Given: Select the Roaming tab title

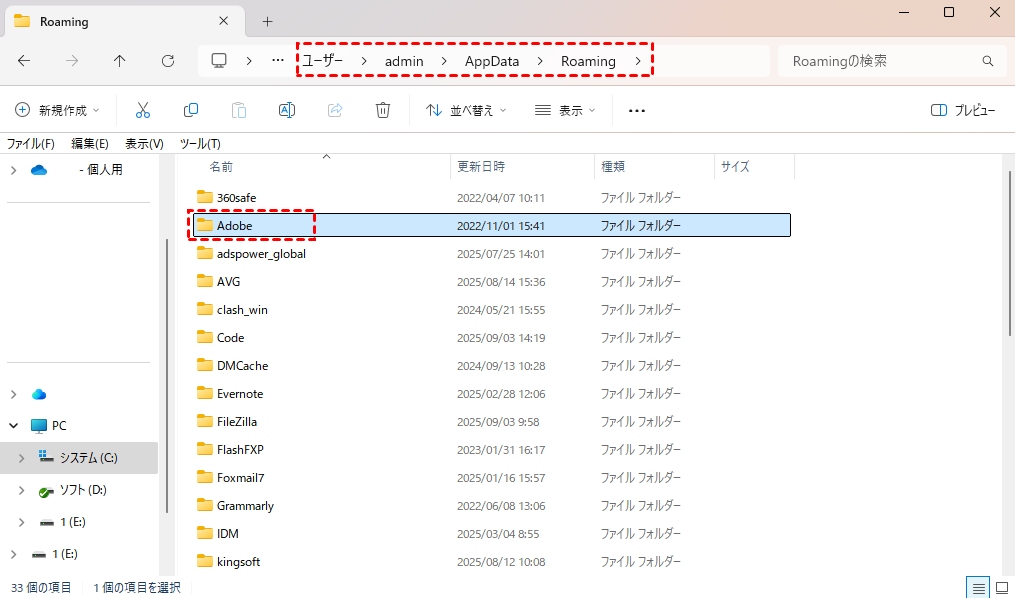Looking at the screenshot, I should click(x=64, y=21).
